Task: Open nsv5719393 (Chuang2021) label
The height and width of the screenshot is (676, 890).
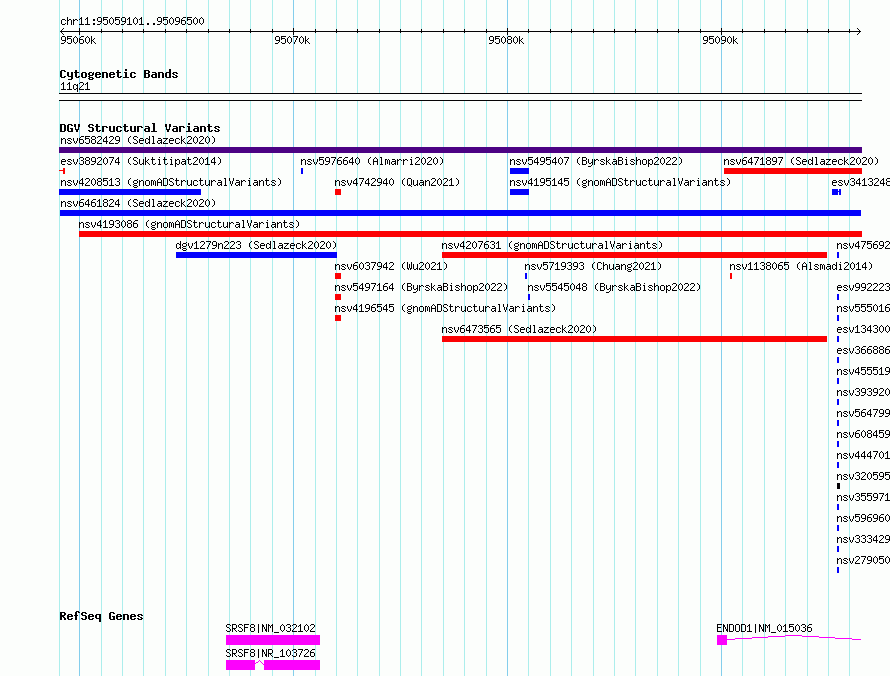Action: click(x=593, y=266)
